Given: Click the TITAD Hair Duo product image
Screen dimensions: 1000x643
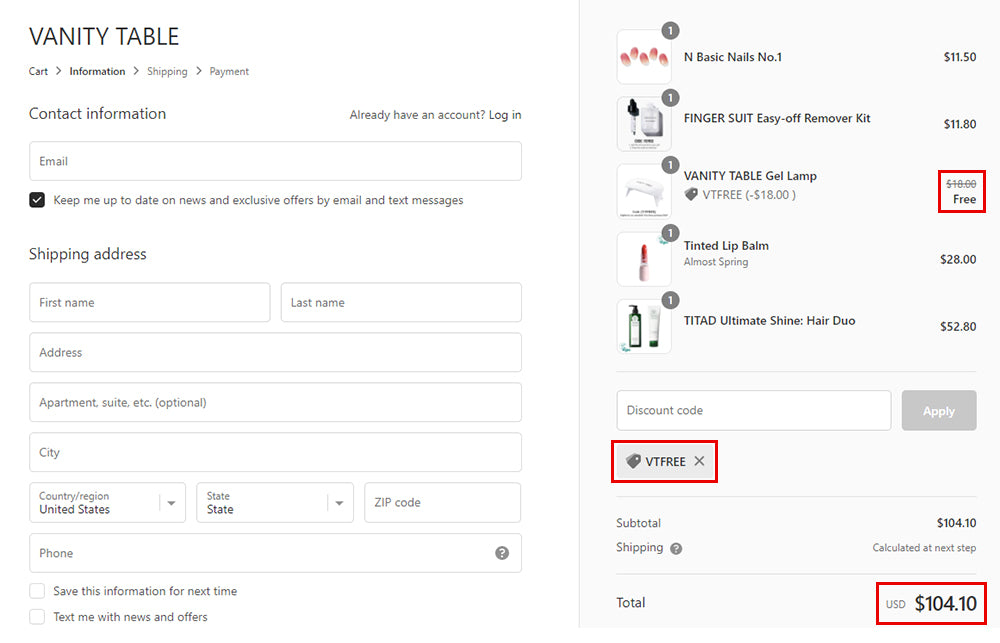Looking at the screenshot, I should point(644,326).
